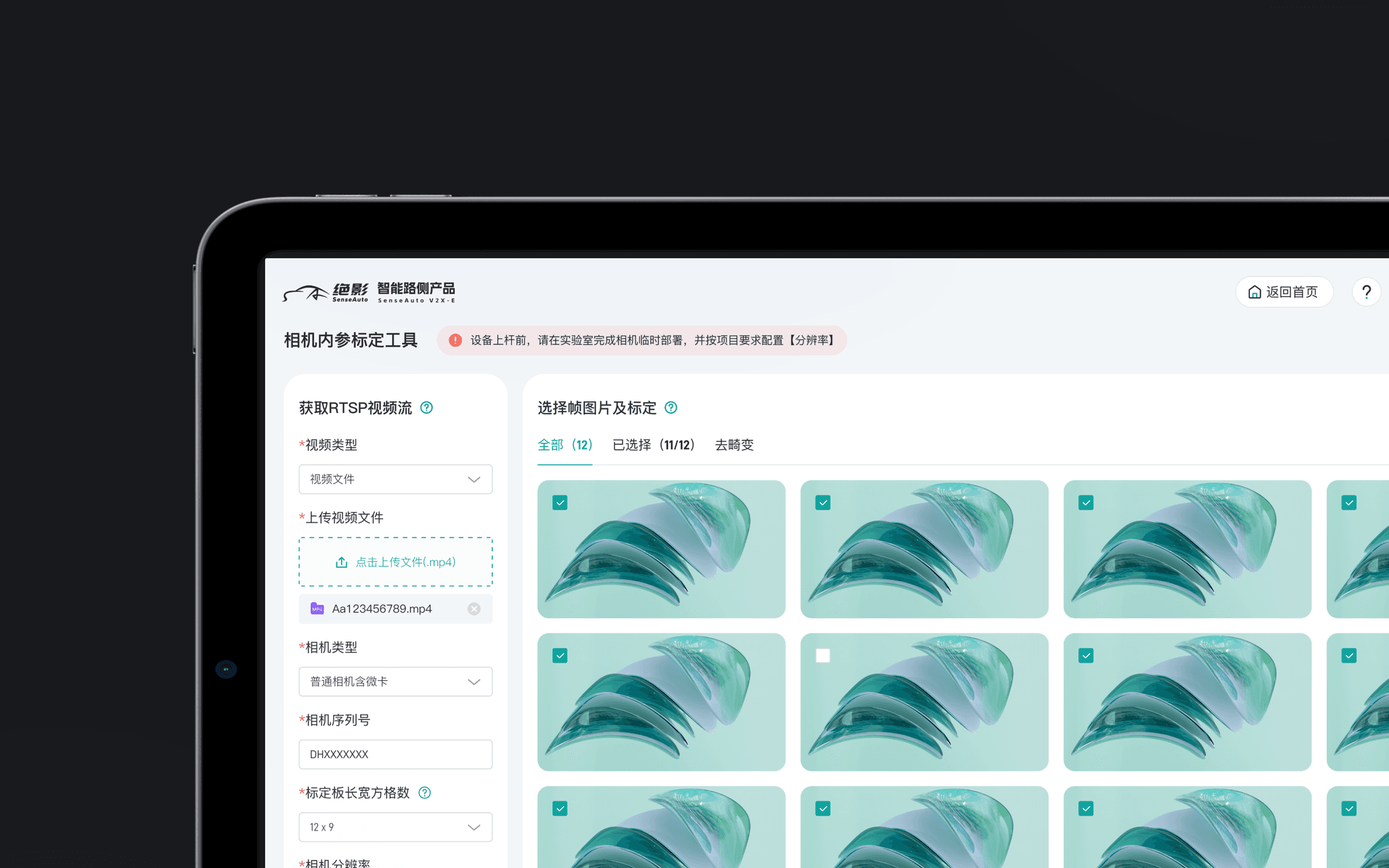Uncheck the third frame checkbox in the top row

1086,502
